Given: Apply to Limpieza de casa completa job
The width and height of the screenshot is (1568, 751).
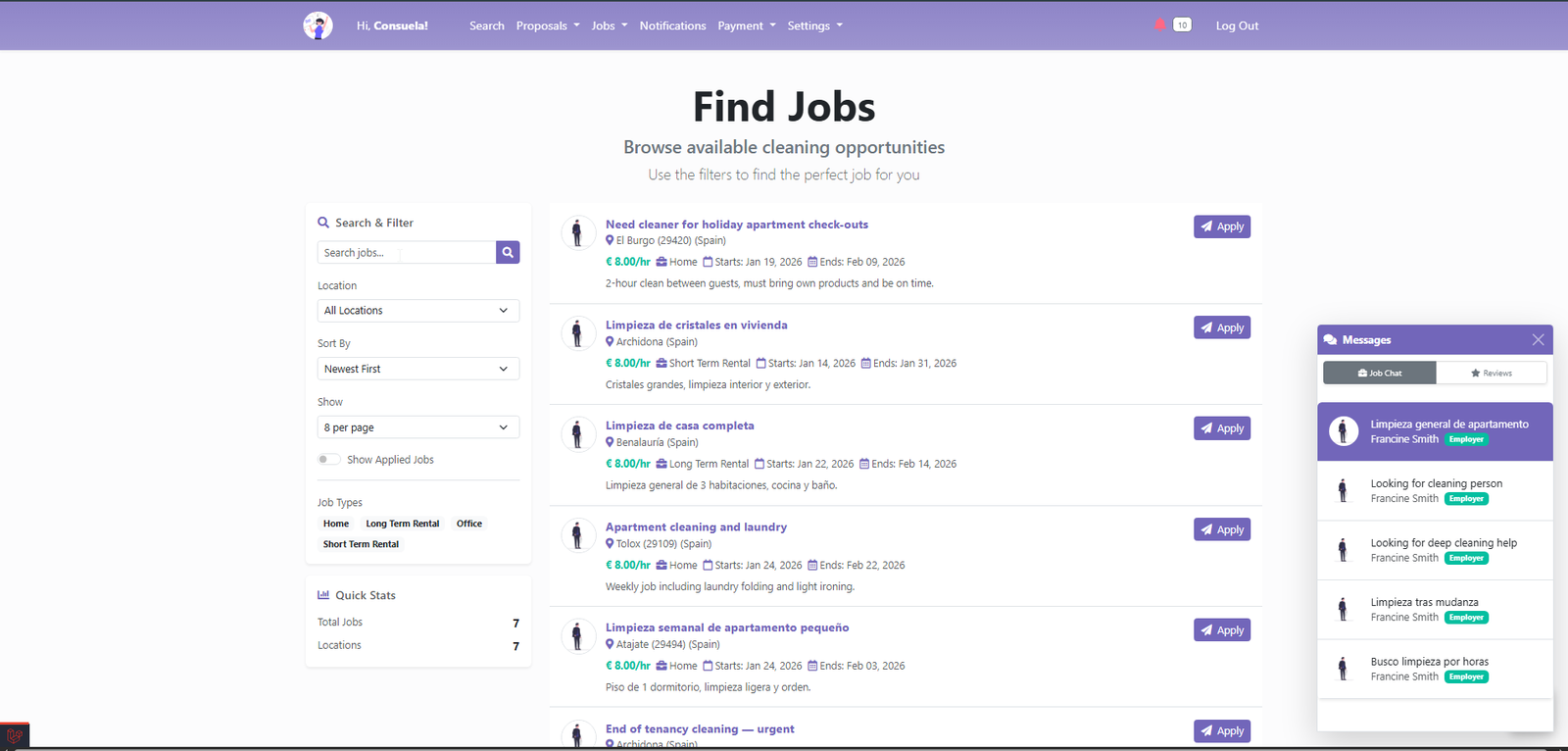Looking at the screenshot, I should pos(1221,428).
